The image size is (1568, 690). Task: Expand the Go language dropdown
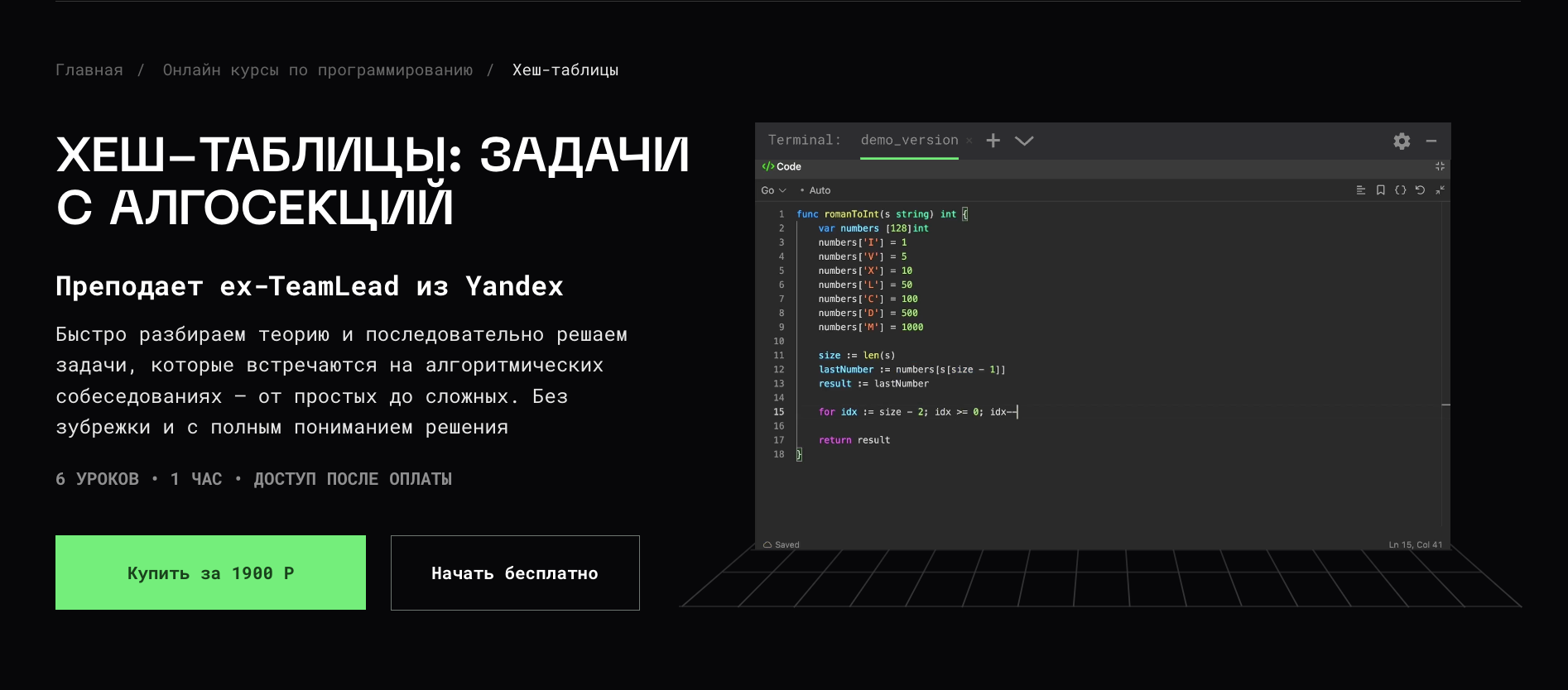click(773, 190)
